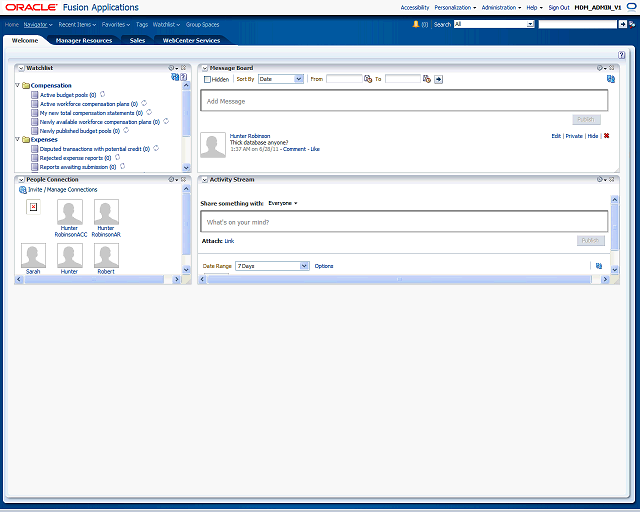Image resolution: width=640 pixels, height=512 pixels.
Task: Open the Navigator menu
Action: (38, 24)
